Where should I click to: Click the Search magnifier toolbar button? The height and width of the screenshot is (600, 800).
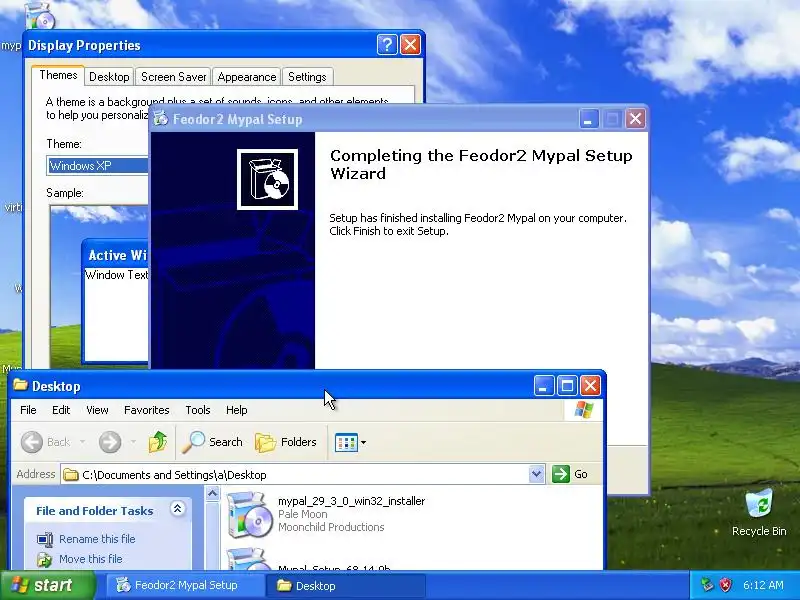213,442
